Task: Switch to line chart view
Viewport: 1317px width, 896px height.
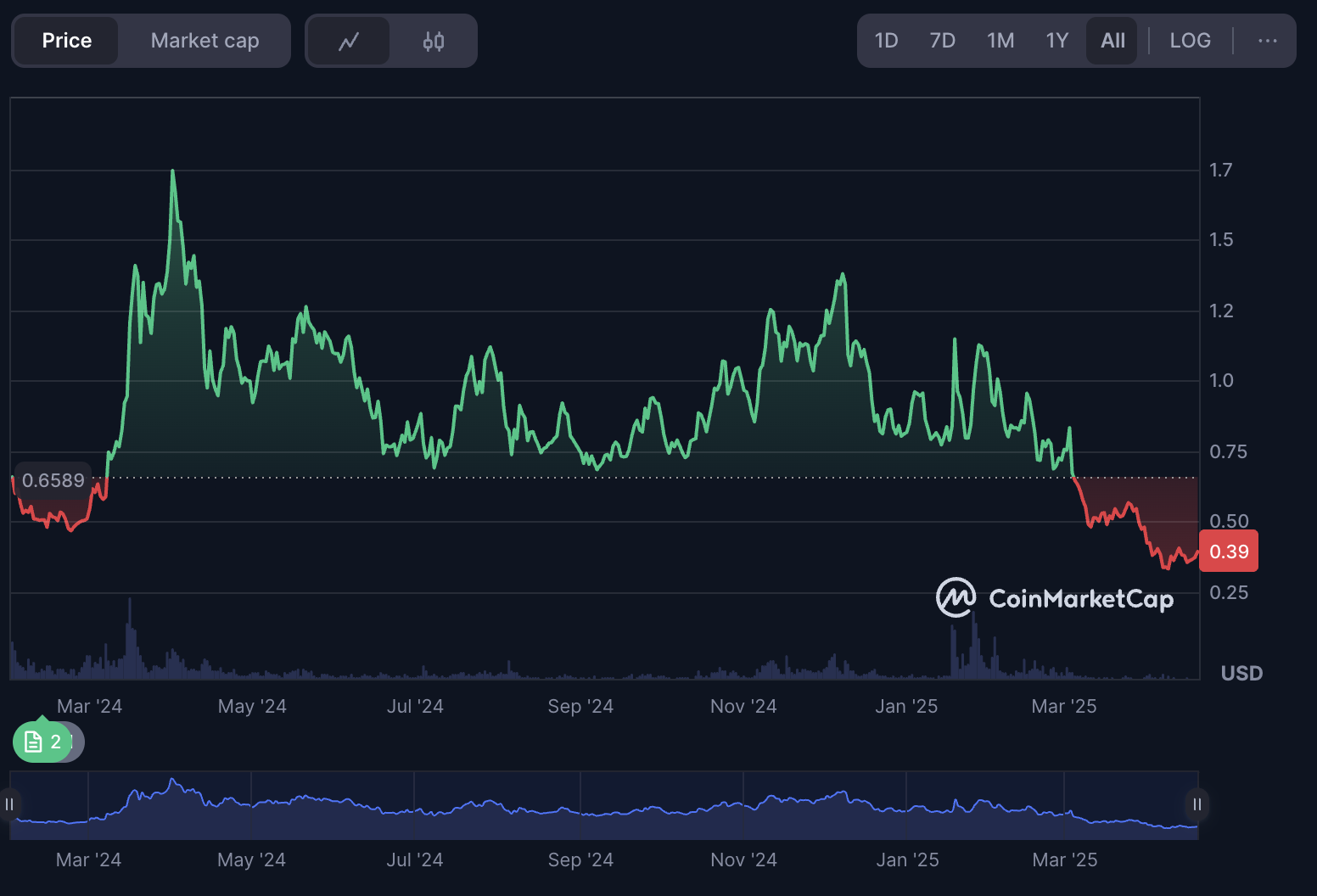Action: [x=348, y=41]
